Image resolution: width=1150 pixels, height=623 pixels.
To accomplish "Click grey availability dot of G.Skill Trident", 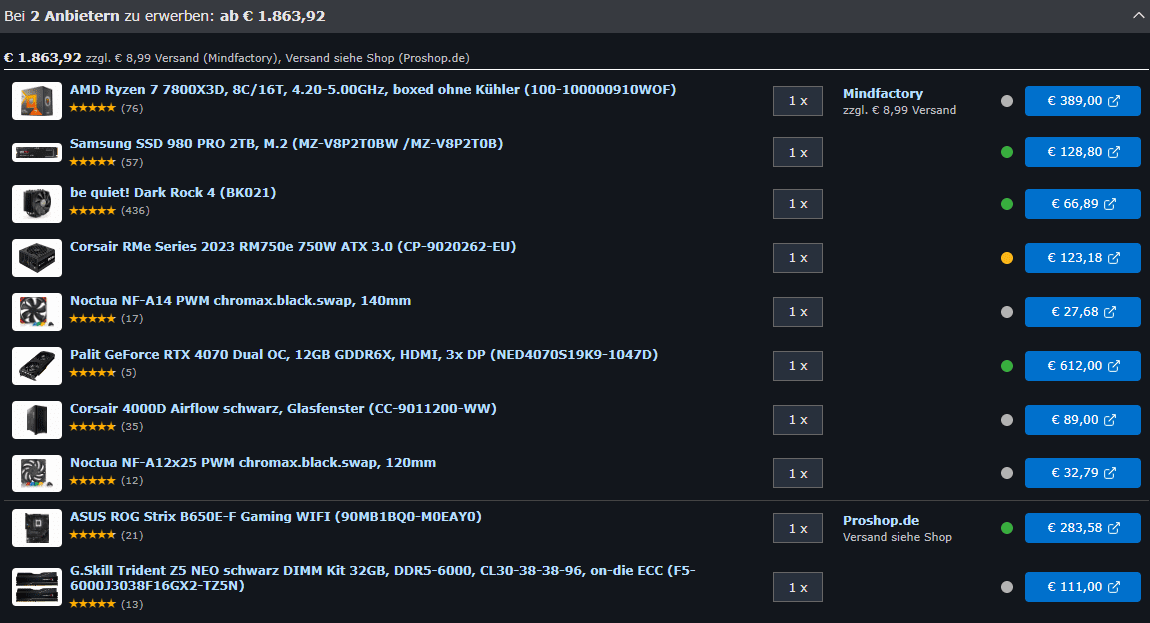I will point(1007,587).
